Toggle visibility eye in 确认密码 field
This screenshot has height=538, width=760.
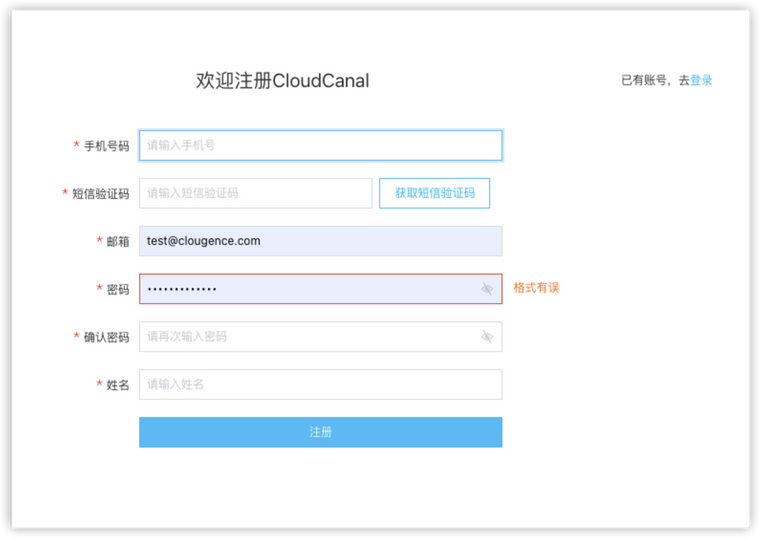487,336
